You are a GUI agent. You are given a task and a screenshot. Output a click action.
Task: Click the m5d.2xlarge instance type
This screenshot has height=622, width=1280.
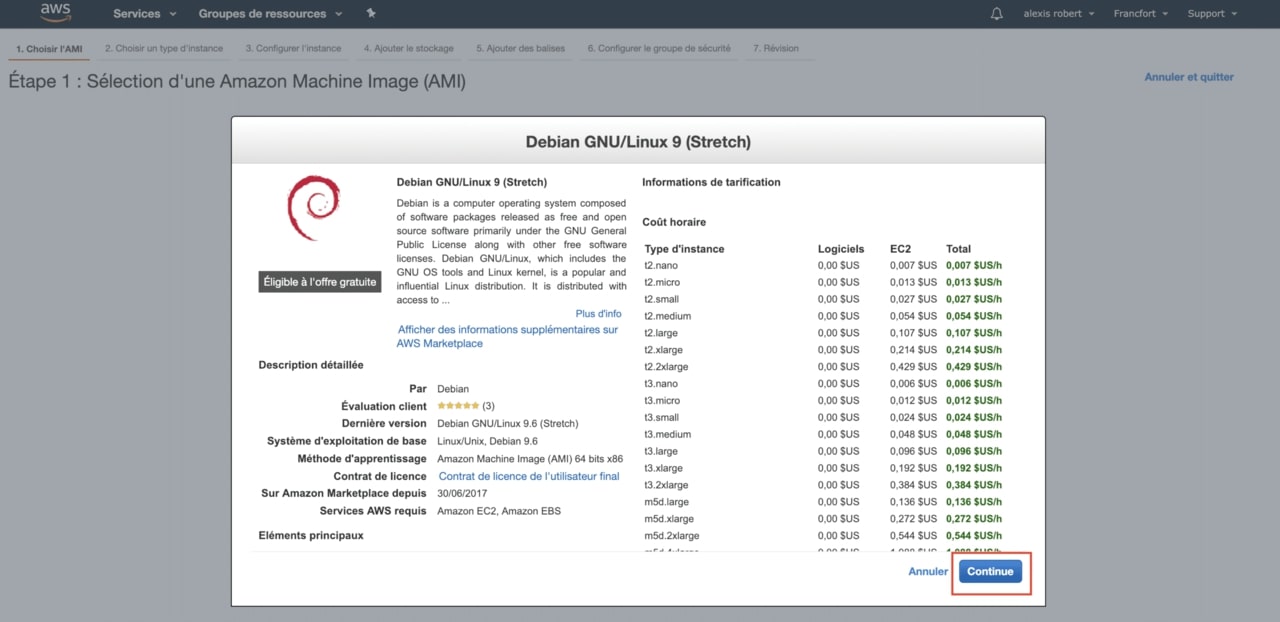coord(672,536)
